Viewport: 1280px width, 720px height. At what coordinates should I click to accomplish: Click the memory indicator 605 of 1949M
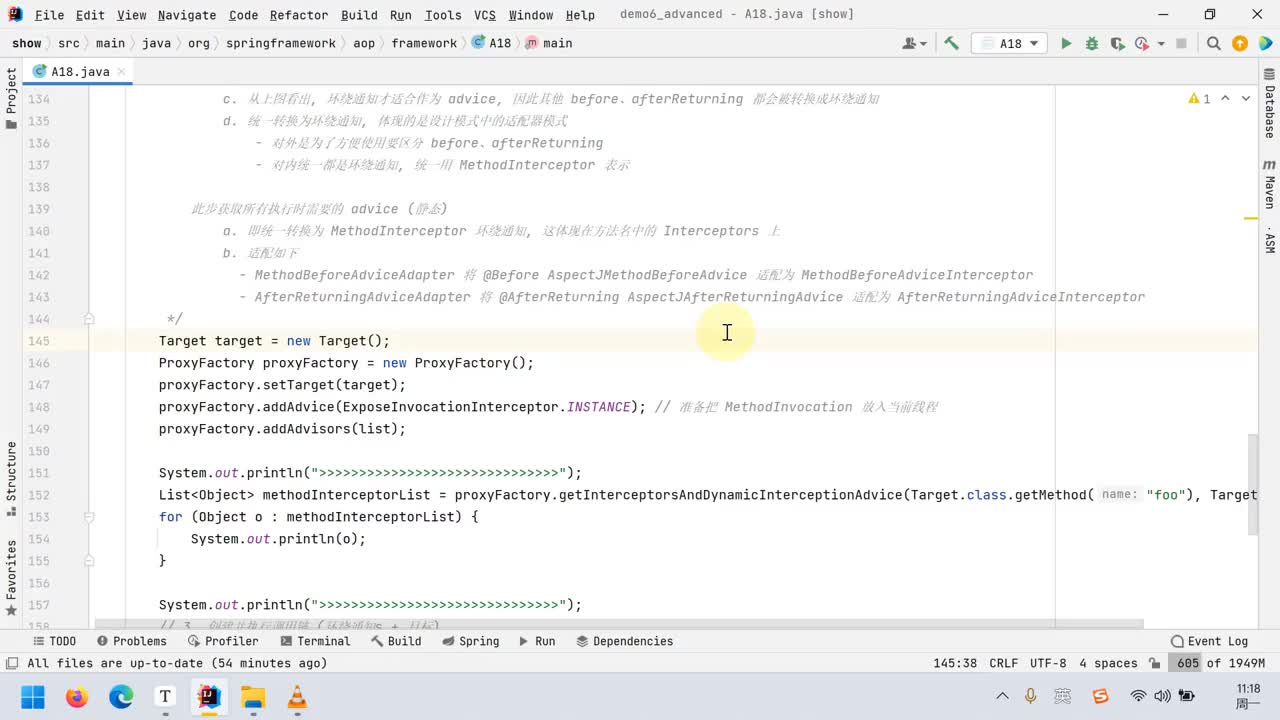[x=1219, y=663]
